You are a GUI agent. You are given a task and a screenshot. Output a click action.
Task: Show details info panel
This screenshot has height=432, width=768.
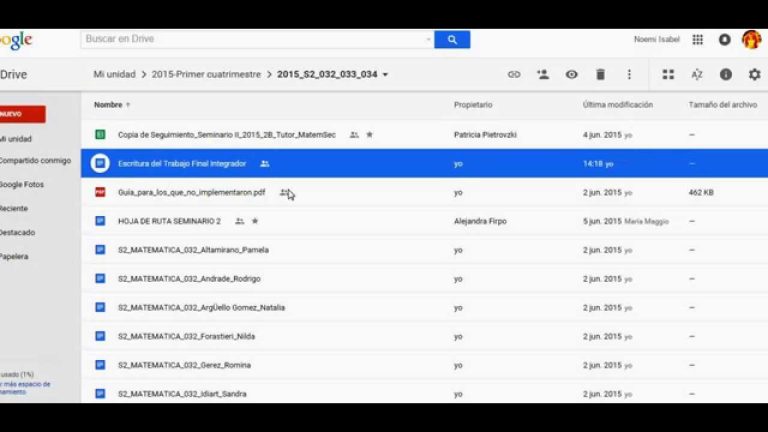726,74
